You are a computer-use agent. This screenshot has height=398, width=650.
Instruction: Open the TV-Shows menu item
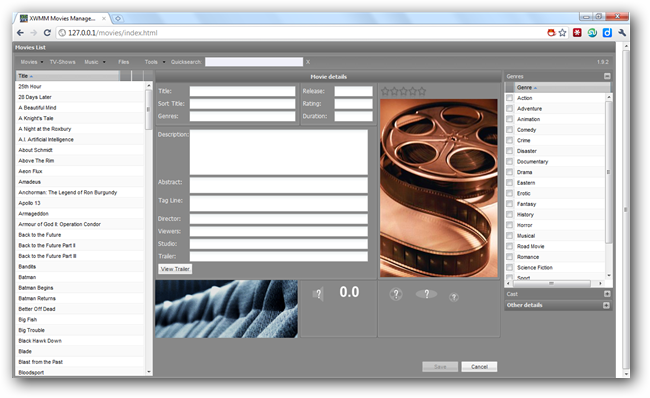pyautogui.click(x=63, y=62)
